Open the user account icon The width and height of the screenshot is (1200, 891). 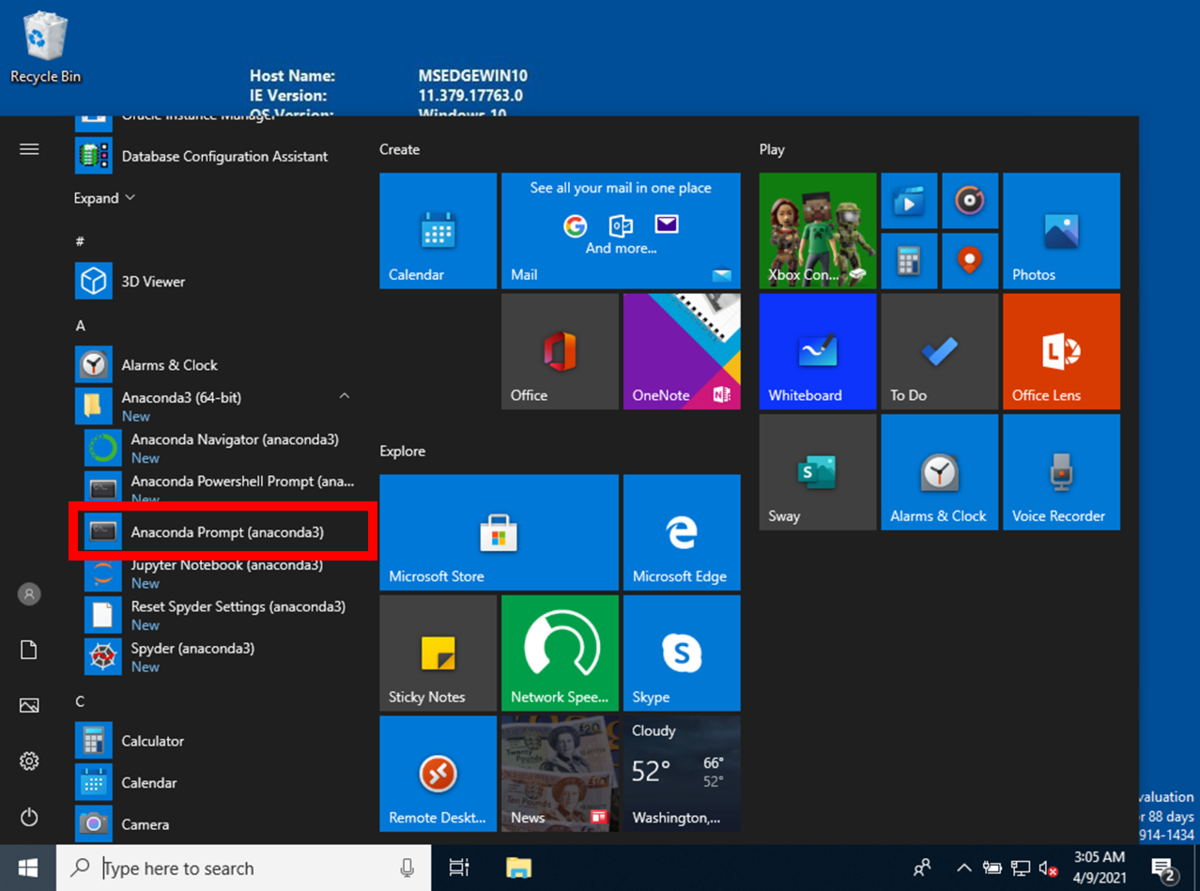[x=29, y=594]
